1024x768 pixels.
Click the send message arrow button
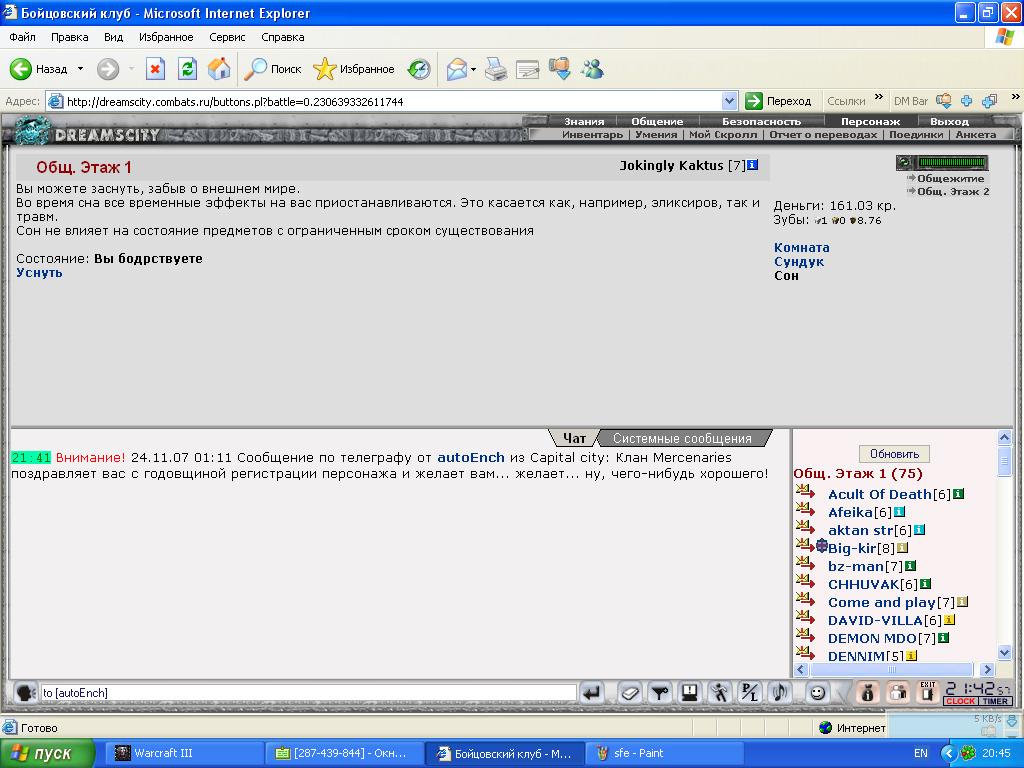click(x=592, y=692)
